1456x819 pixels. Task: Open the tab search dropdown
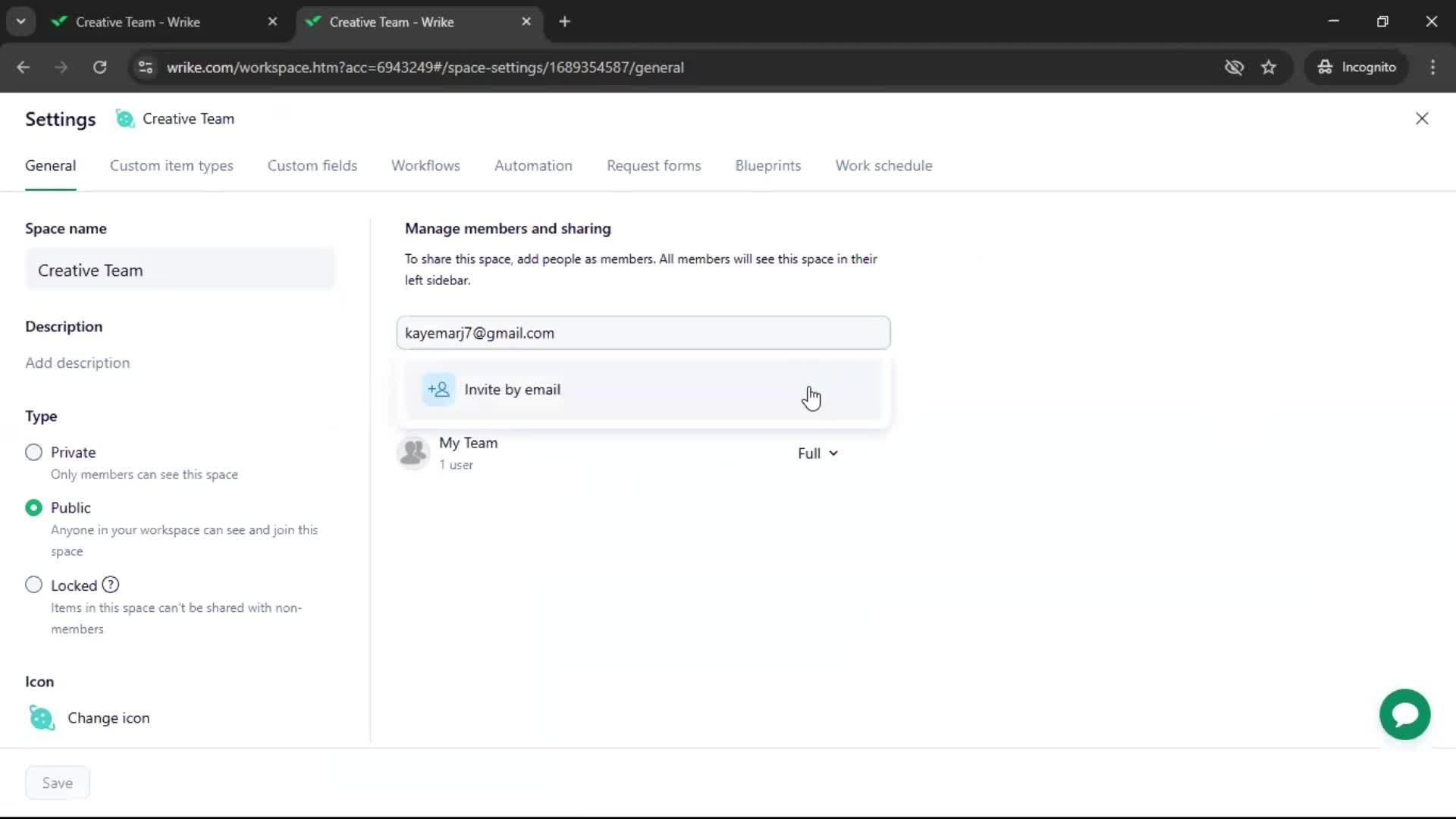[20, 22]
